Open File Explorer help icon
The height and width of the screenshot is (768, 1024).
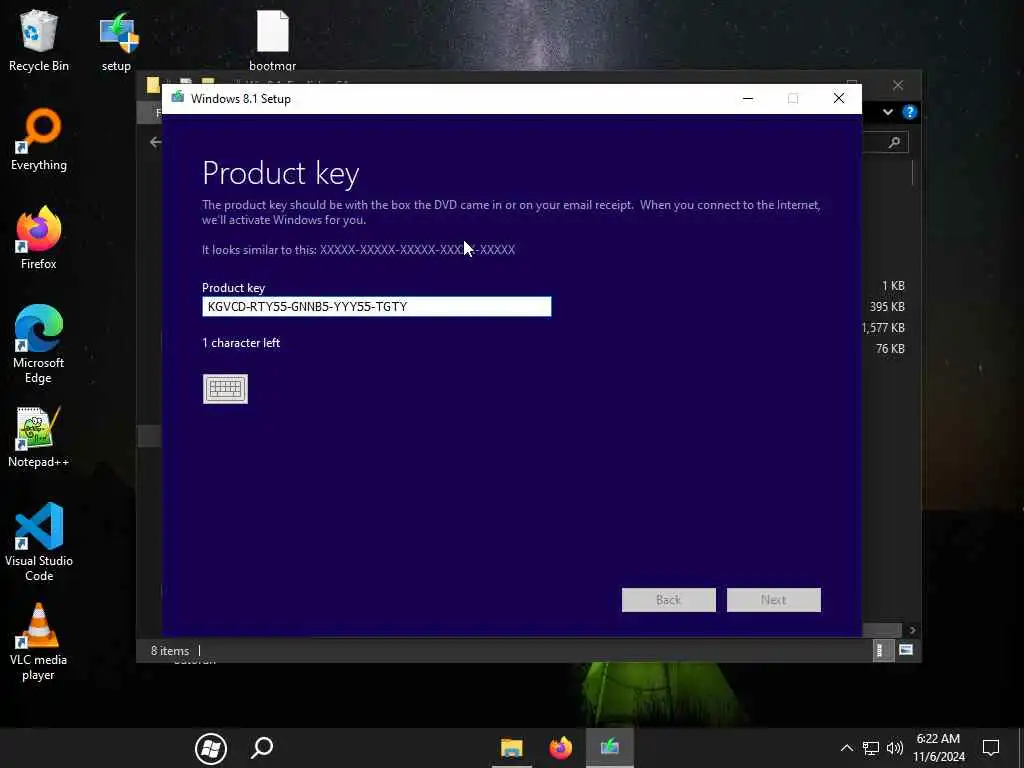tap(910, 112)
